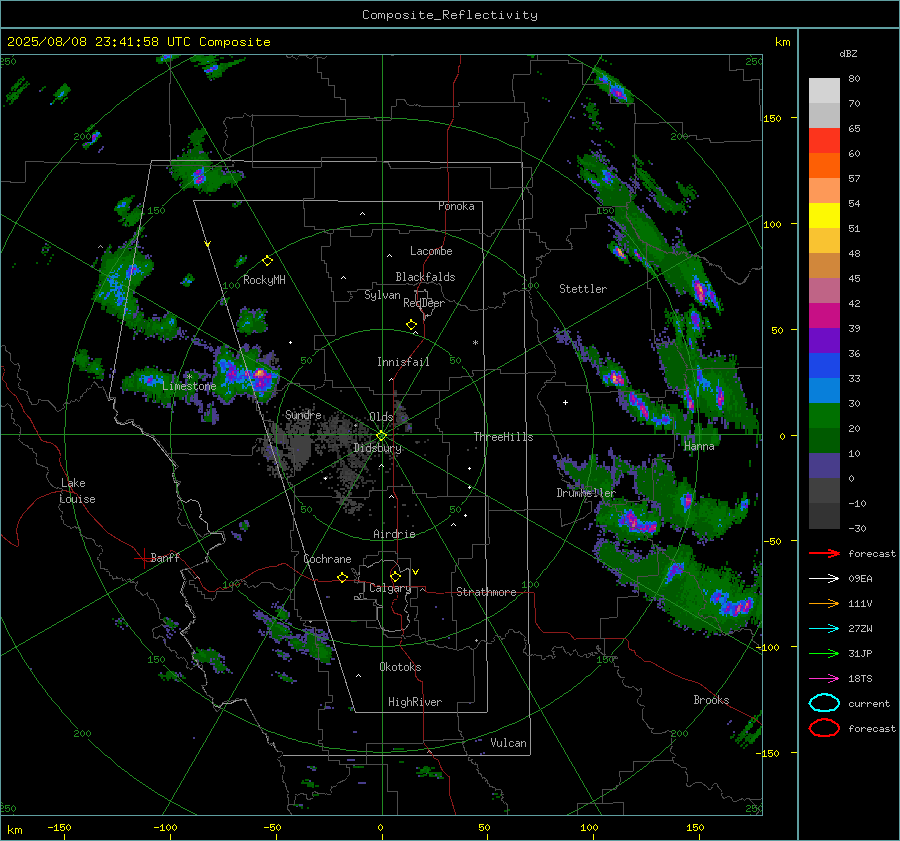The image size is (900, 841).
Task: Click the green 31JP arrow icon
Action: [824, 653]
